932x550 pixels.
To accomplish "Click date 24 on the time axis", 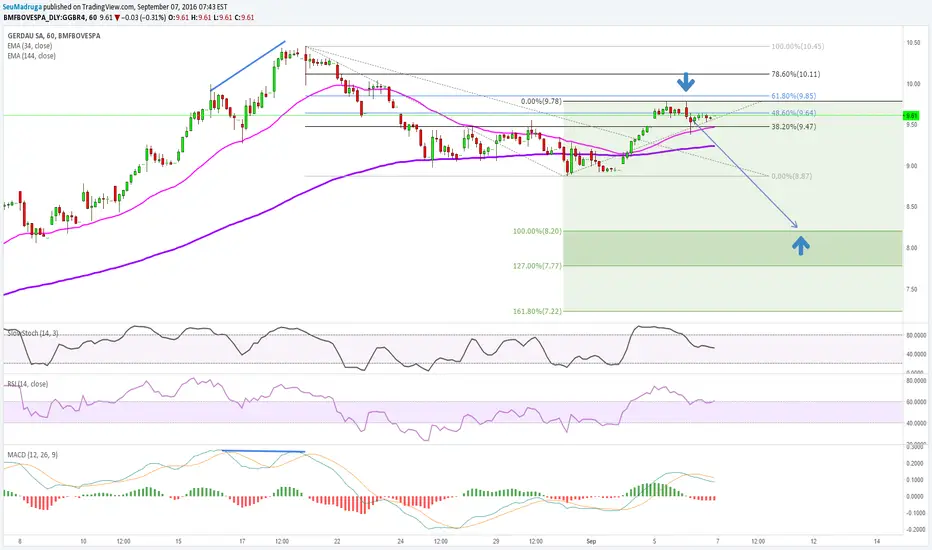I will tap(401, 542).
